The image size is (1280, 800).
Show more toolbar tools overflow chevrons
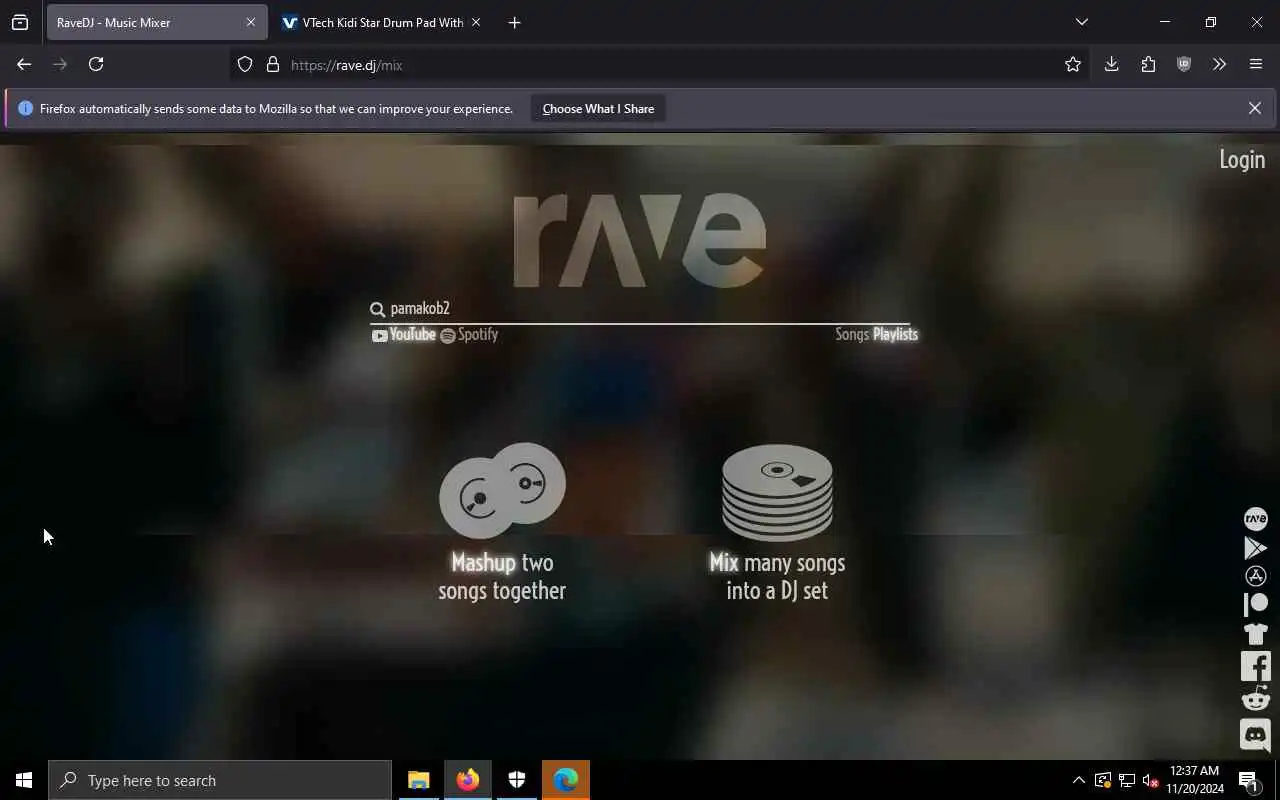point(1219,64)
